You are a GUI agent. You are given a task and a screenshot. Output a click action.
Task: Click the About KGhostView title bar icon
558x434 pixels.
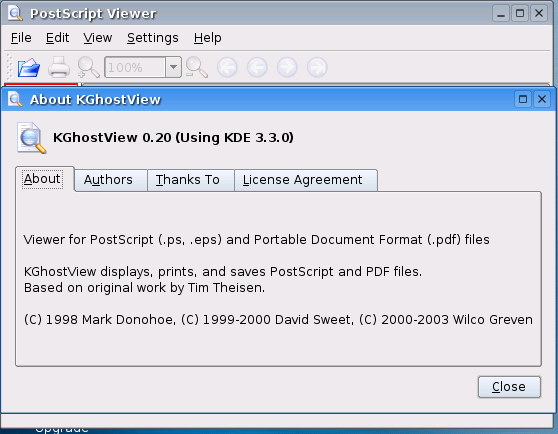(x=15, y=99)
